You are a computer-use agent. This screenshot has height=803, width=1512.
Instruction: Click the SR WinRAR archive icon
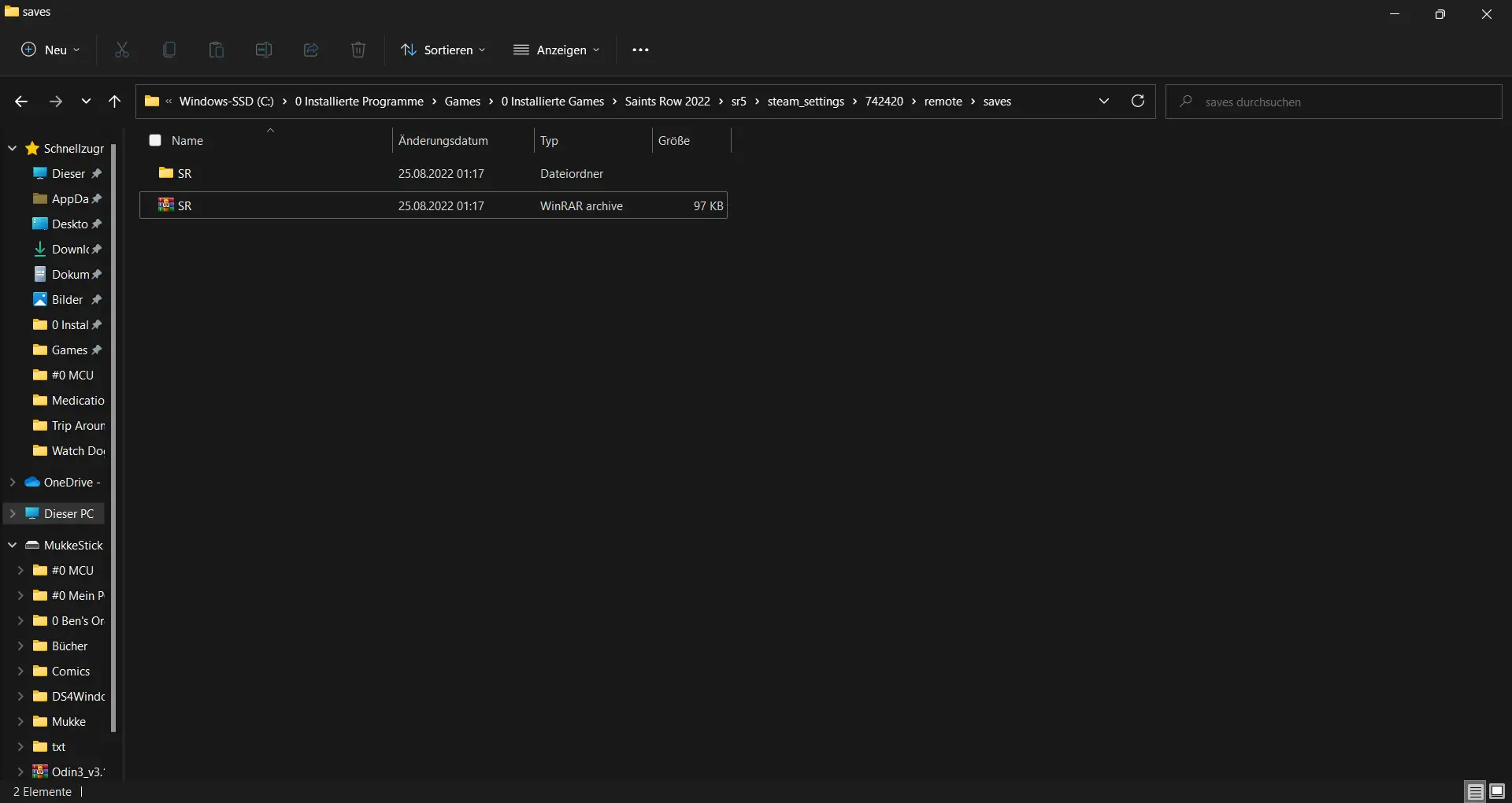pyautogui.click(x=165, y=205)
